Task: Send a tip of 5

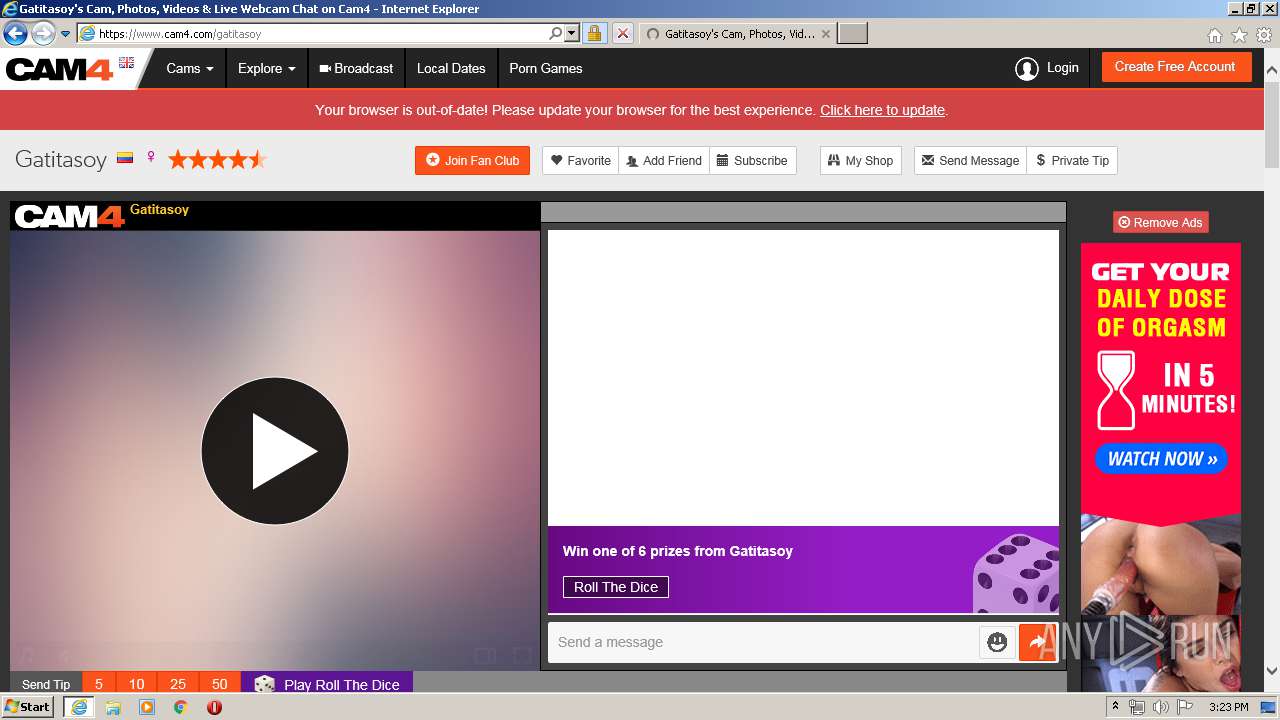Action: click(99, 684)
